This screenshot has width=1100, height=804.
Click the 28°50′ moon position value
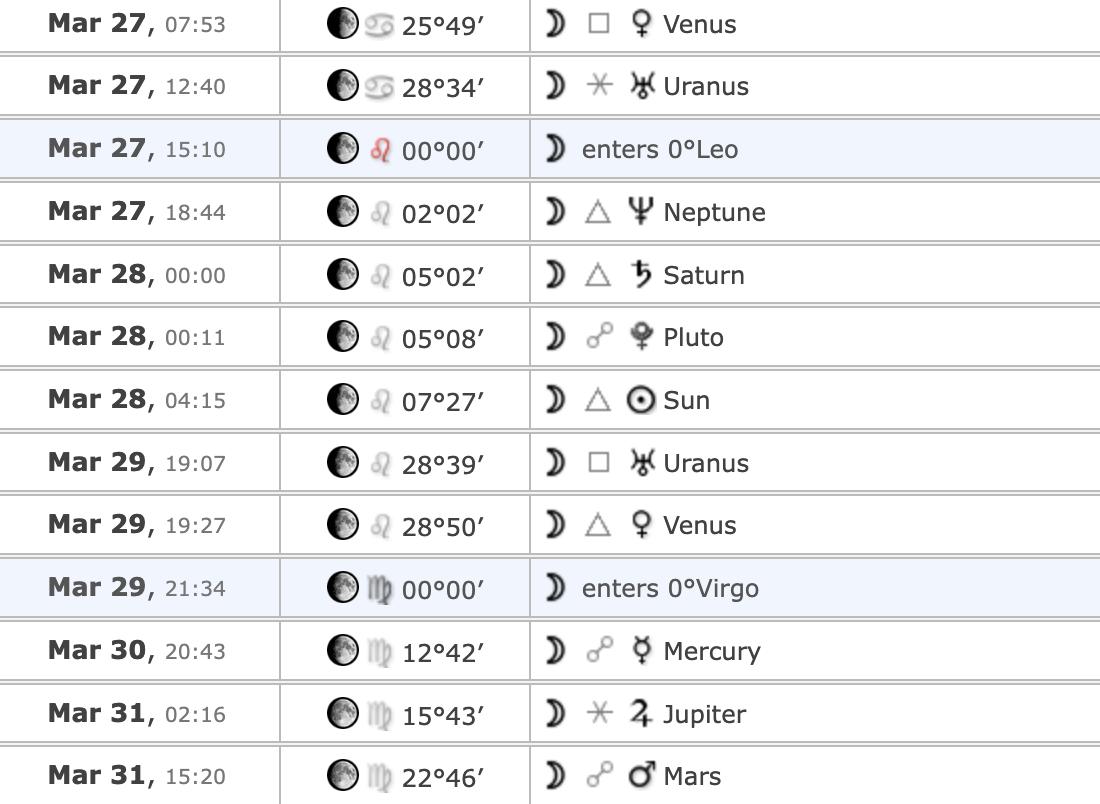pos(443,526)
